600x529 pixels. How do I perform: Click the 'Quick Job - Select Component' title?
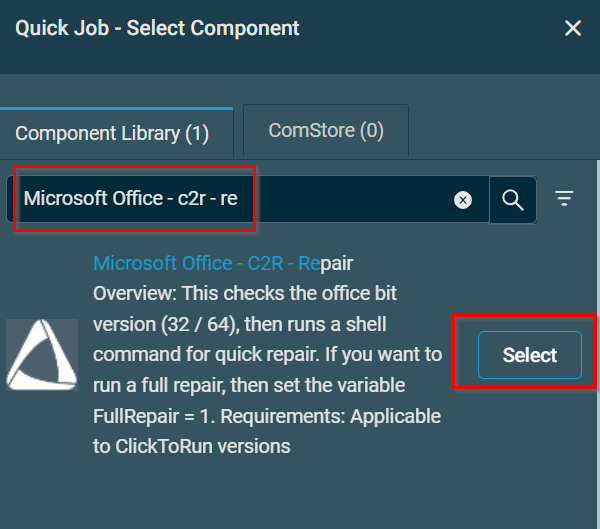click(x=157, y=28)
